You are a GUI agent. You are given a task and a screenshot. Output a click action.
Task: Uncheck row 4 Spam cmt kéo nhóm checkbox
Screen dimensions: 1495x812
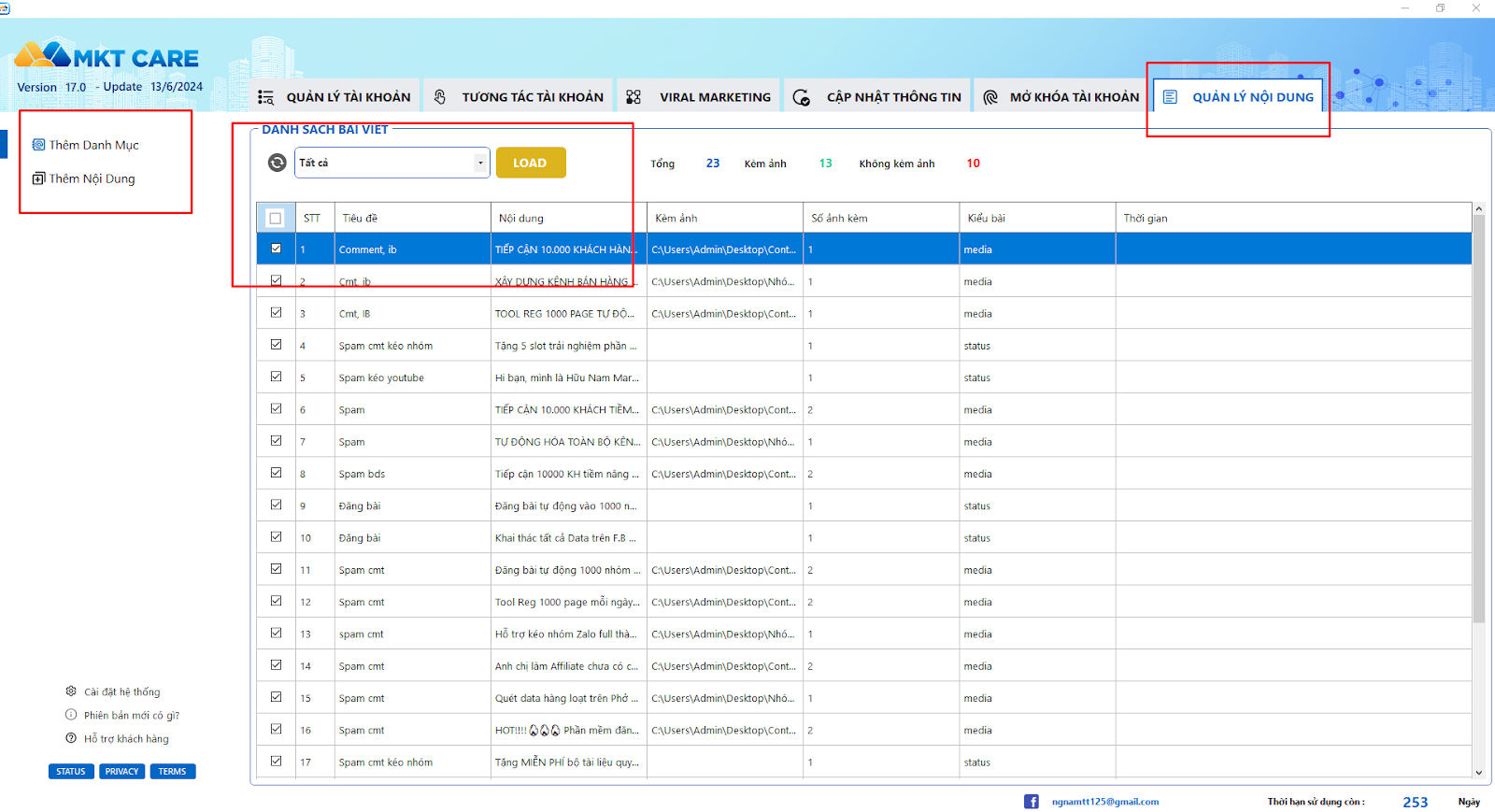click(276, 345)
